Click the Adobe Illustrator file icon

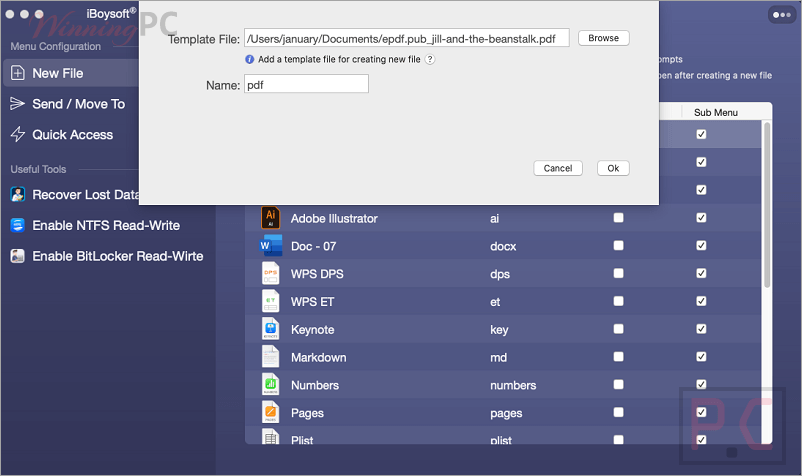(271, 218)
